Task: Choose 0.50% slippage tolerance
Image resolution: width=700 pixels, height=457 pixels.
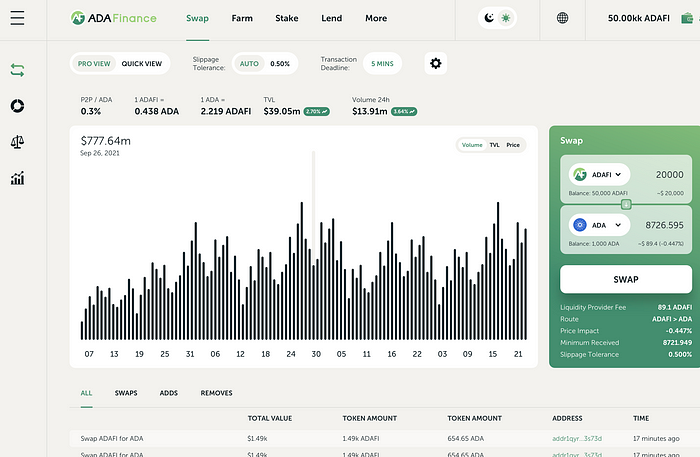Action: [280, 64]
